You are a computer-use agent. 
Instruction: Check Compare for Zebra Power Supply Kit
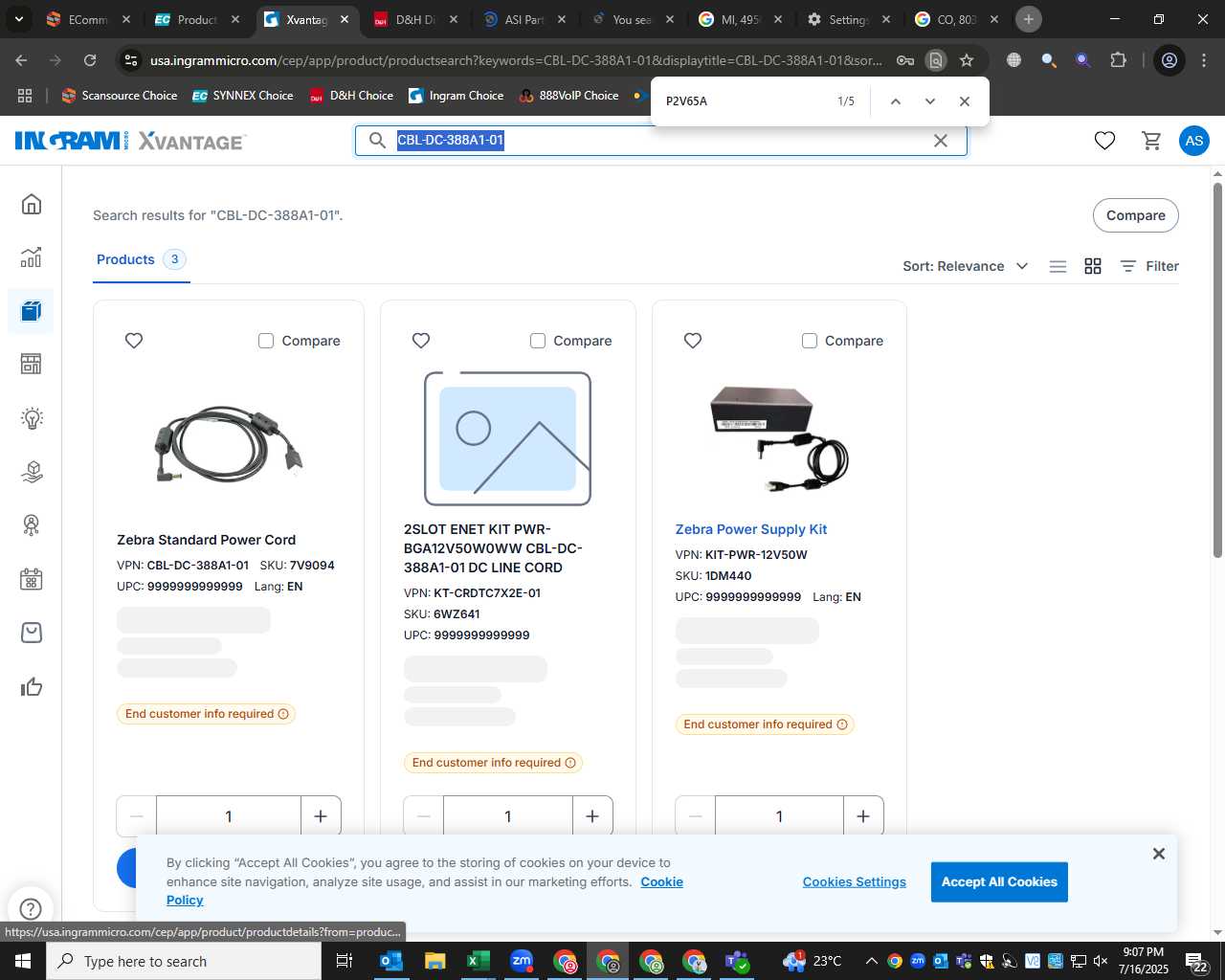click(x=810, y=341)
